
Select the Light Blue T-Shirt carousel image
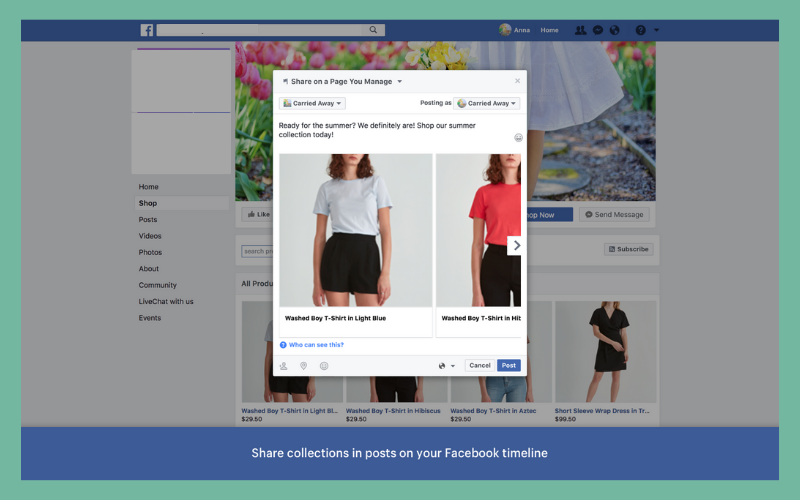356,230
